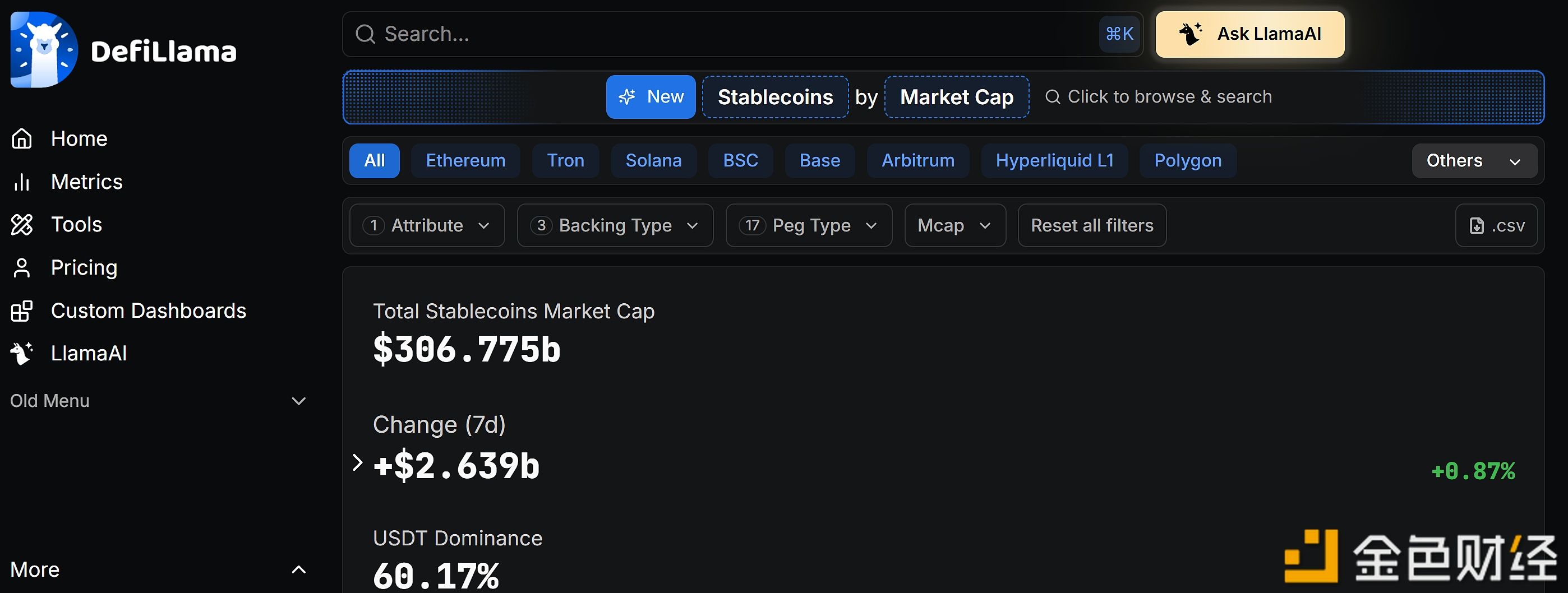Filter stablecoins by Tron chain
The image size is (1568, 593).
565,160
